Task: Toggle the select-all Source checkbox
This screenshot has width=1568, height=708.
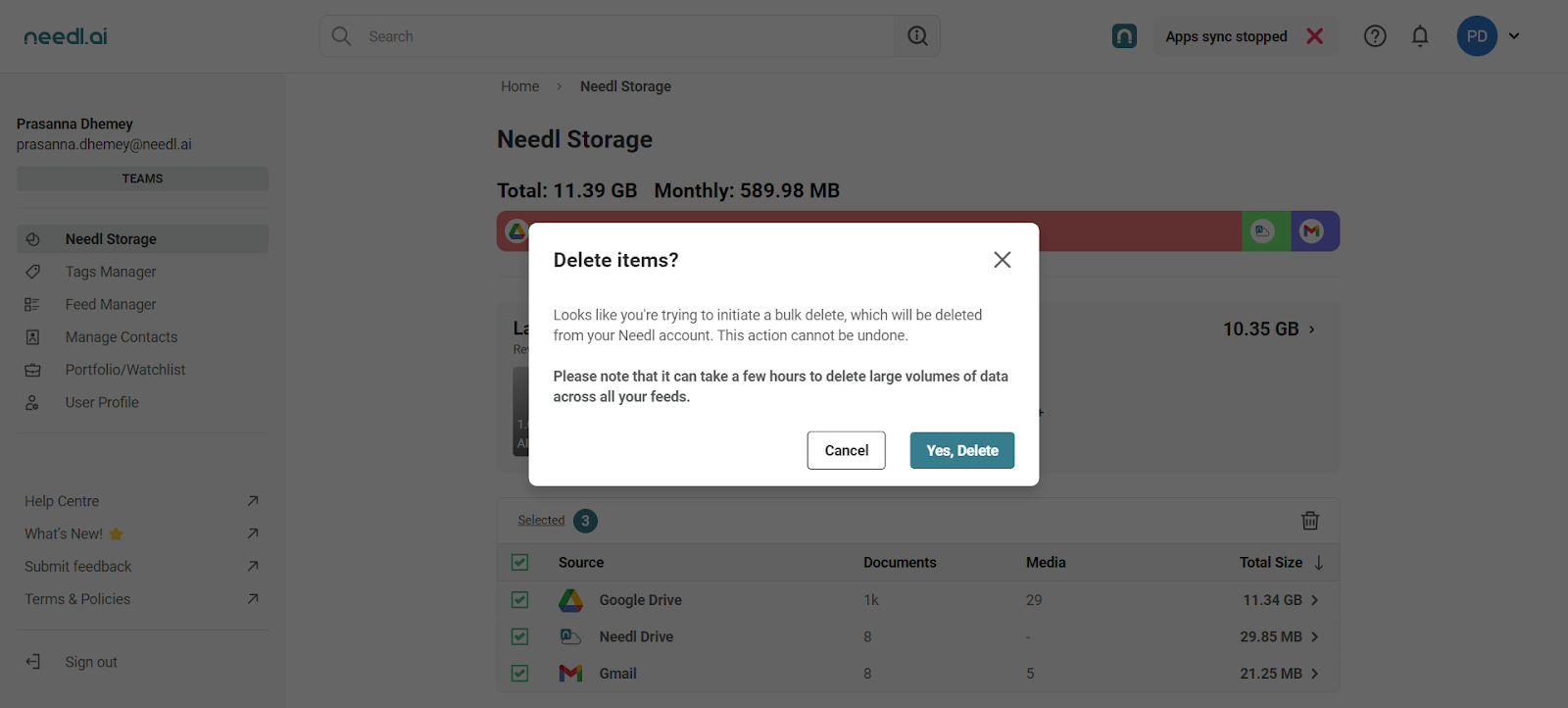Action: 520,563
